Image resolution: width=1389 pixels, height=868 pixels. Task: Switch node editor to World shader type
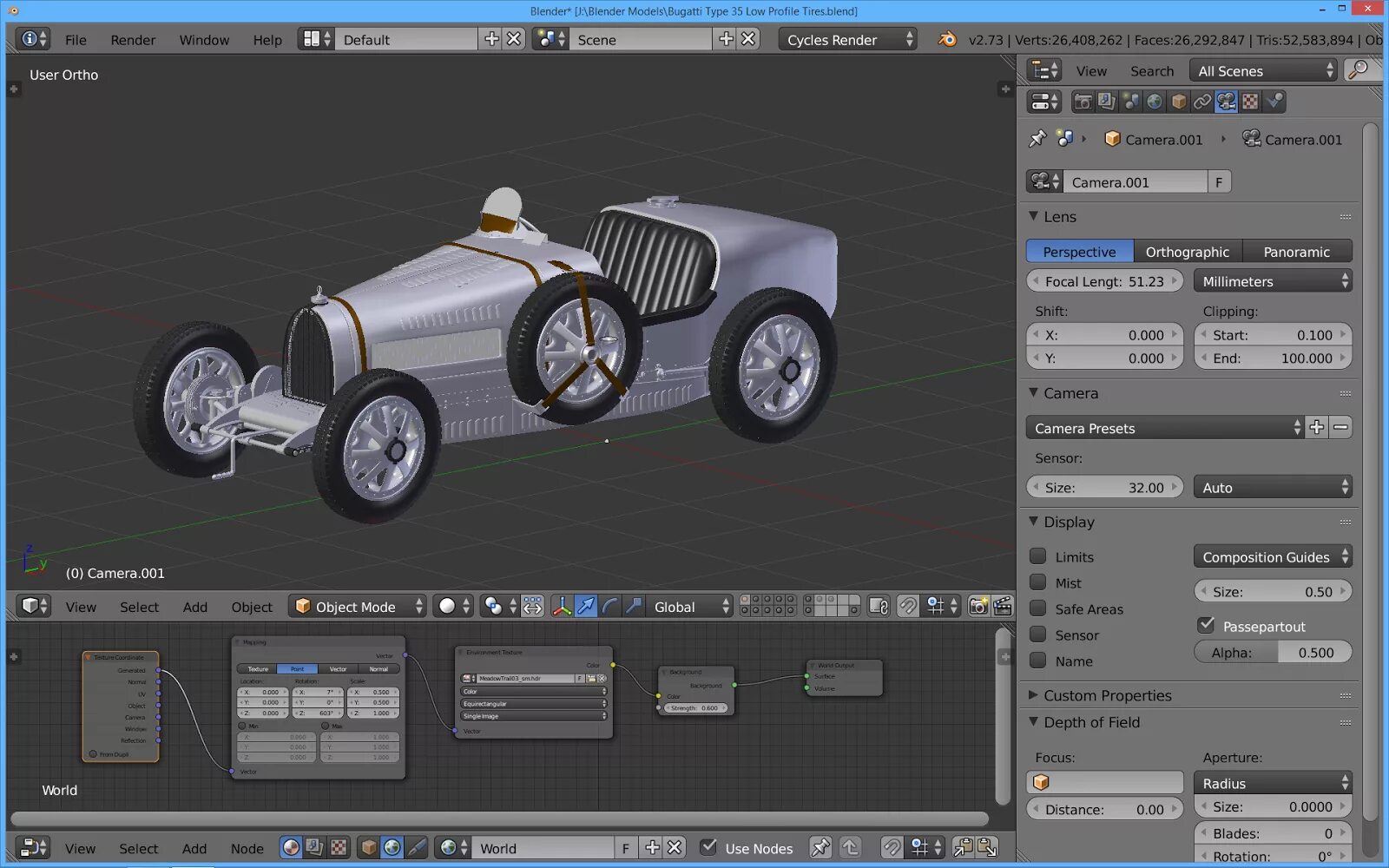pyautogui.click(x=392, y=847)
